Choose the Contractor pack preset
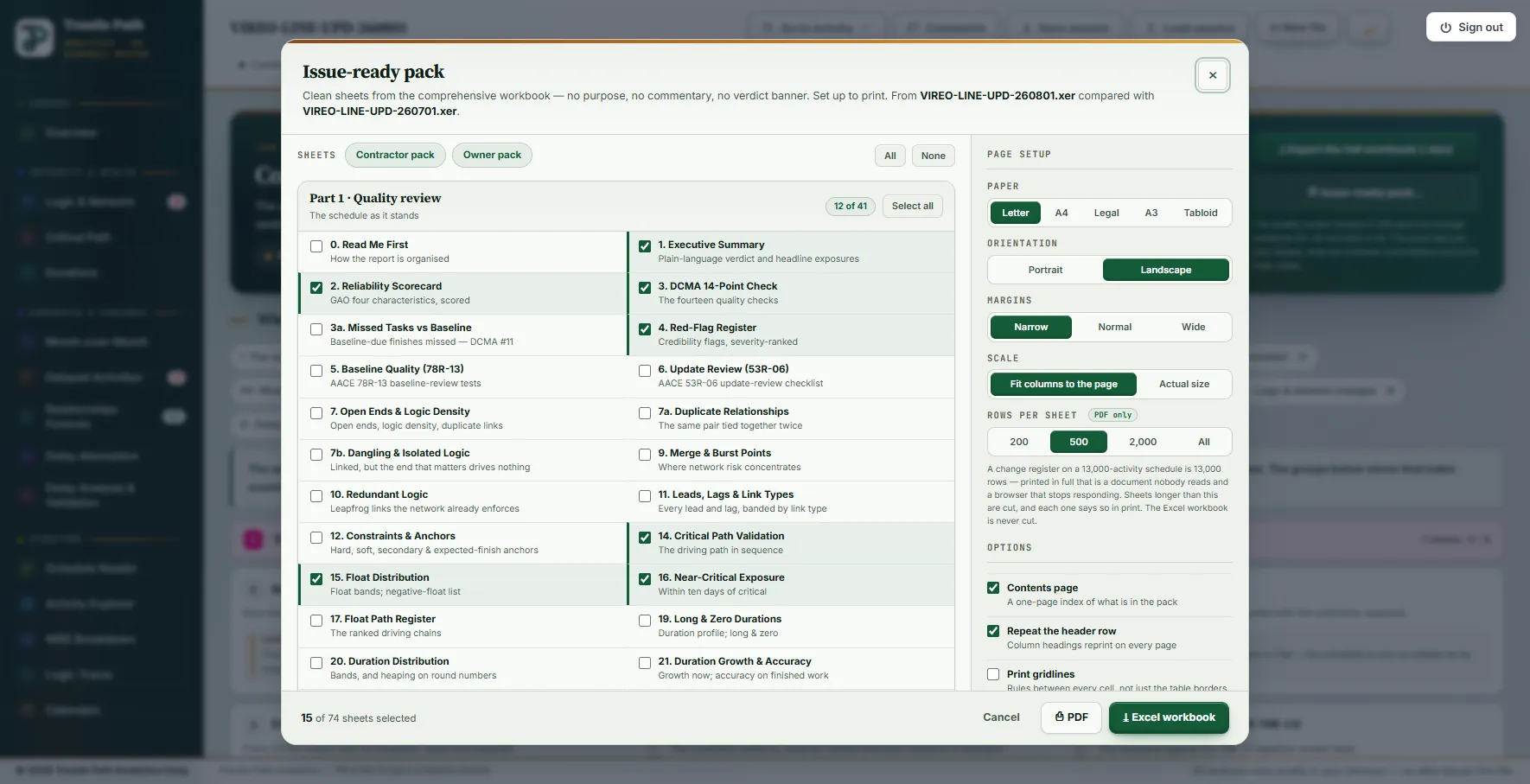1530x784 pixels. 395,155
